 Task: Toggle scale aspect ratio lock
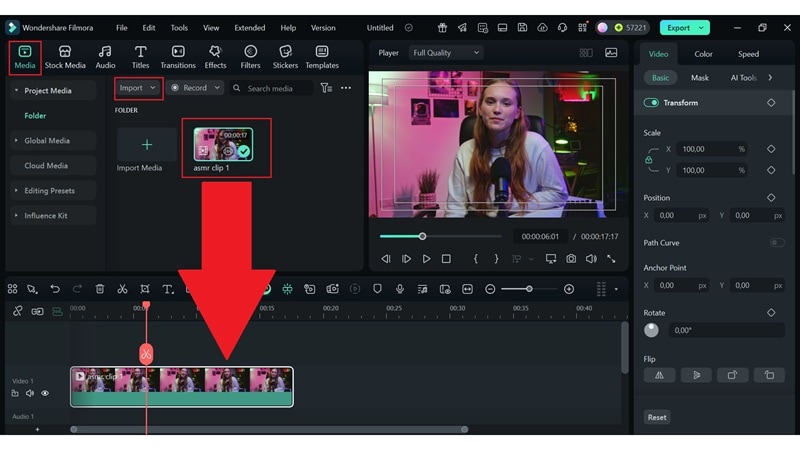pyautogui.click(x=648, y=160)
